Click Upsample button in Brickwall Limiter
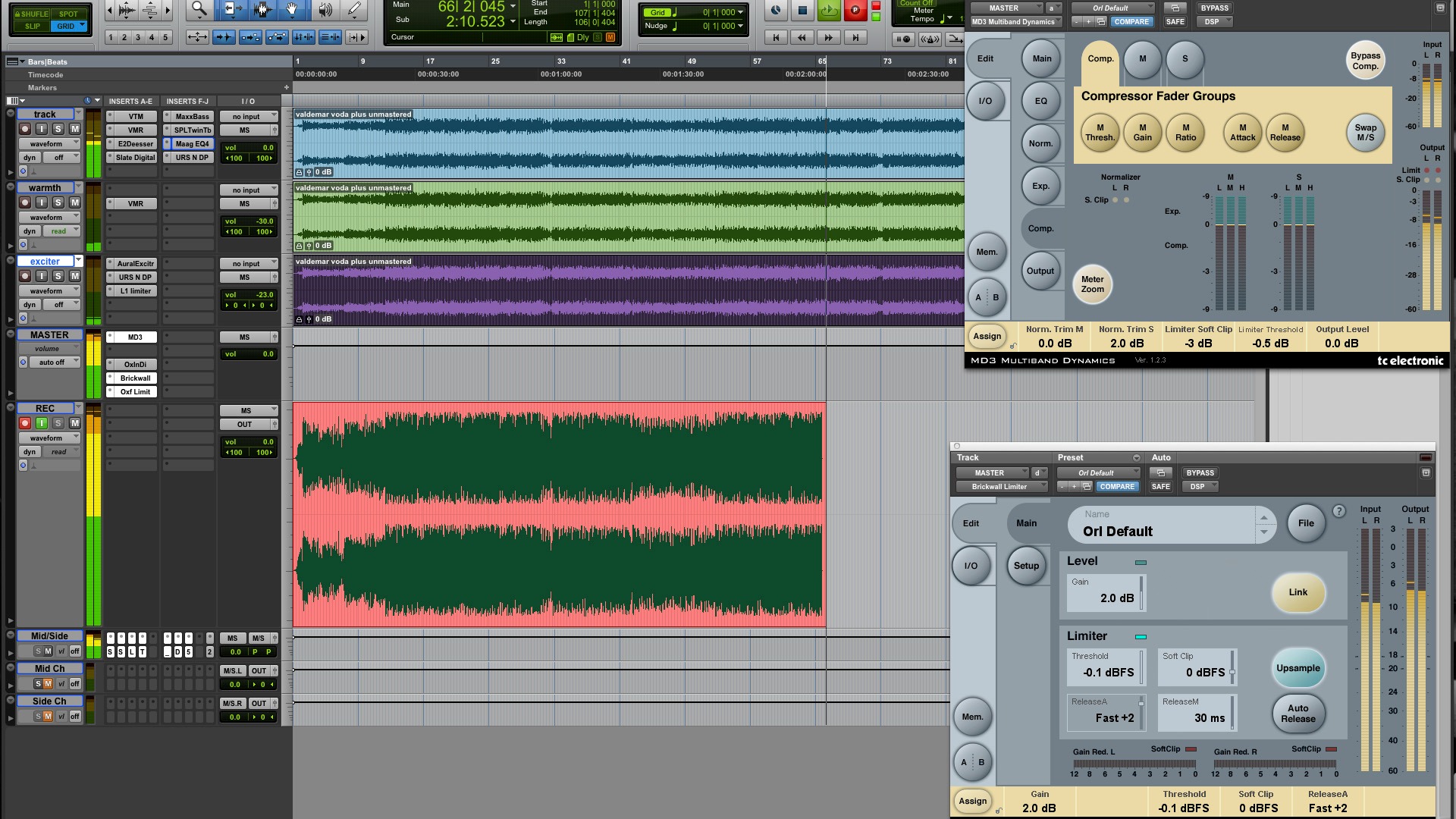 1298,668
